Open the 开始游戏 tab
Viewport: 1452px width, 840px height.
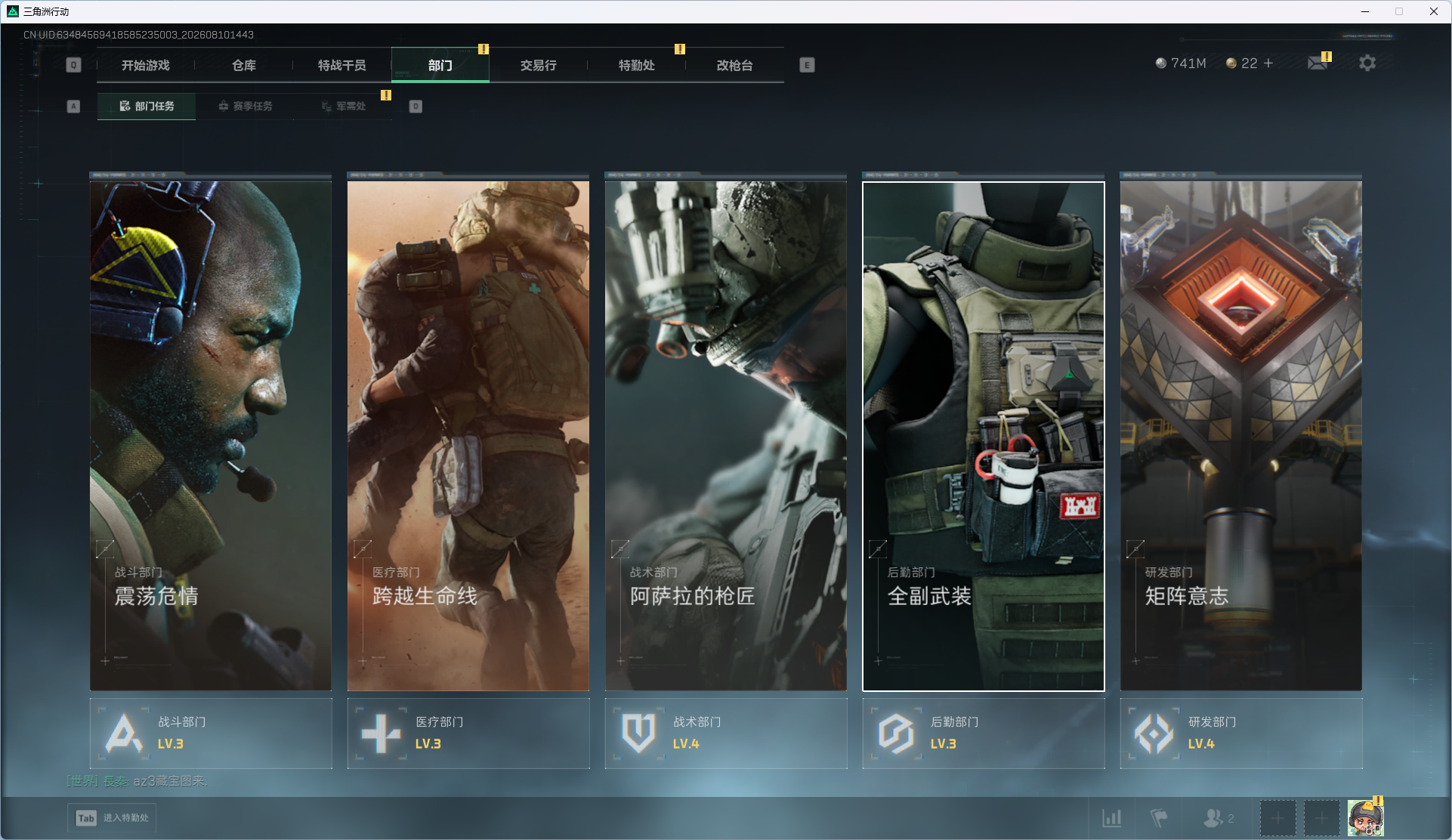(x=146, y=65)
